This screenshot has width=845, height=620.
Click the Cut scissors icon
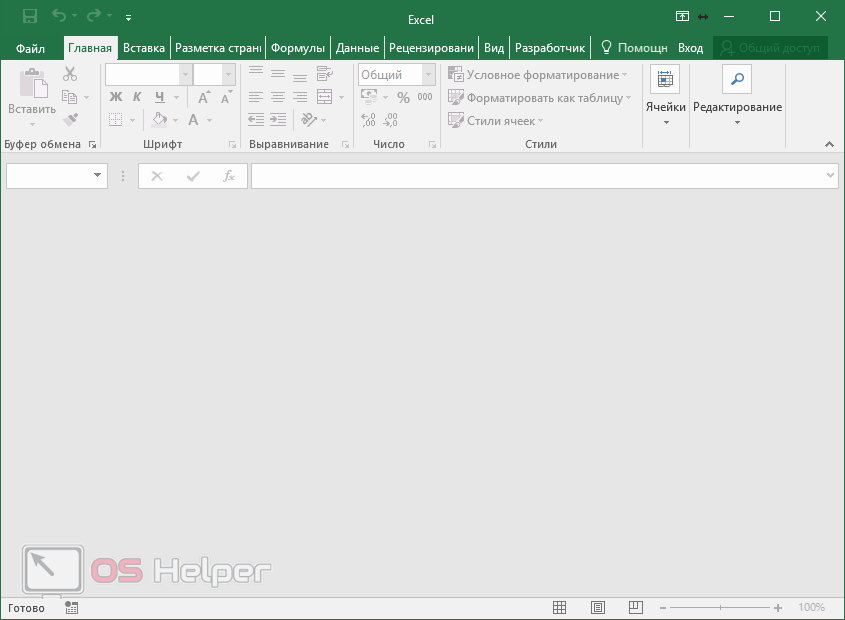point(70,74)
